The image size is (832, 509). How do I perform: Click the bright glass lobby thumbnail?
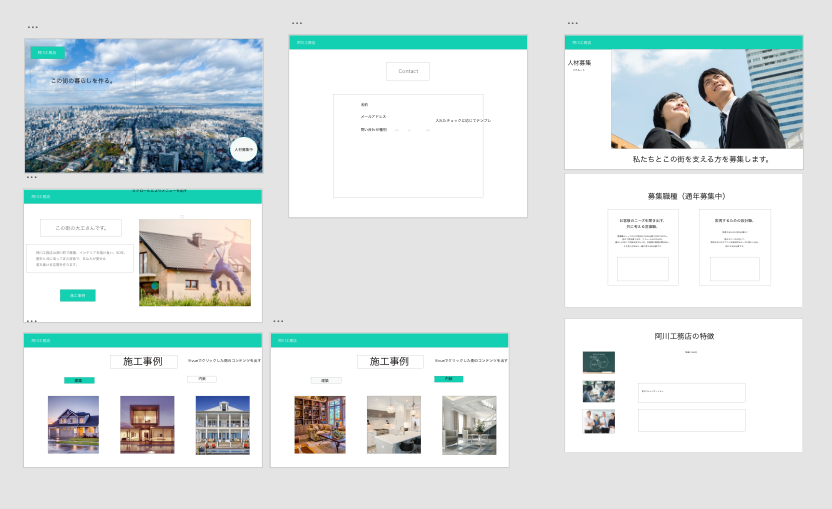[x=470, y=425]
